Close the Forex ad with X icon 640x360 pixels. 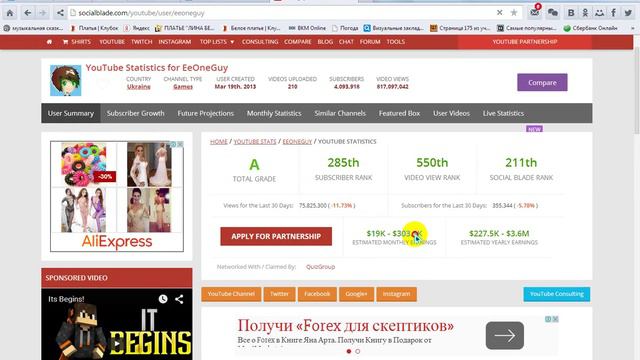pos(556,319)
